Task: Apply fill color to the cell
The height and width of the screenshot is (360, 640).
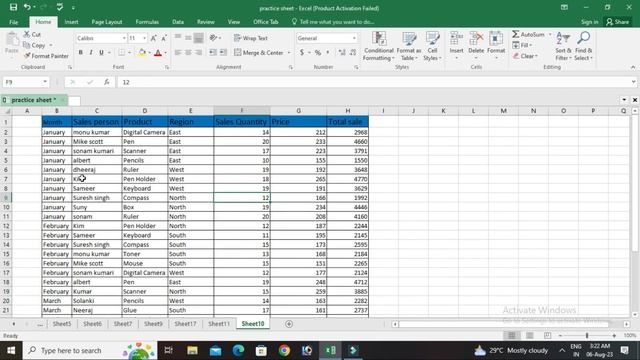Action: (142, 53)
